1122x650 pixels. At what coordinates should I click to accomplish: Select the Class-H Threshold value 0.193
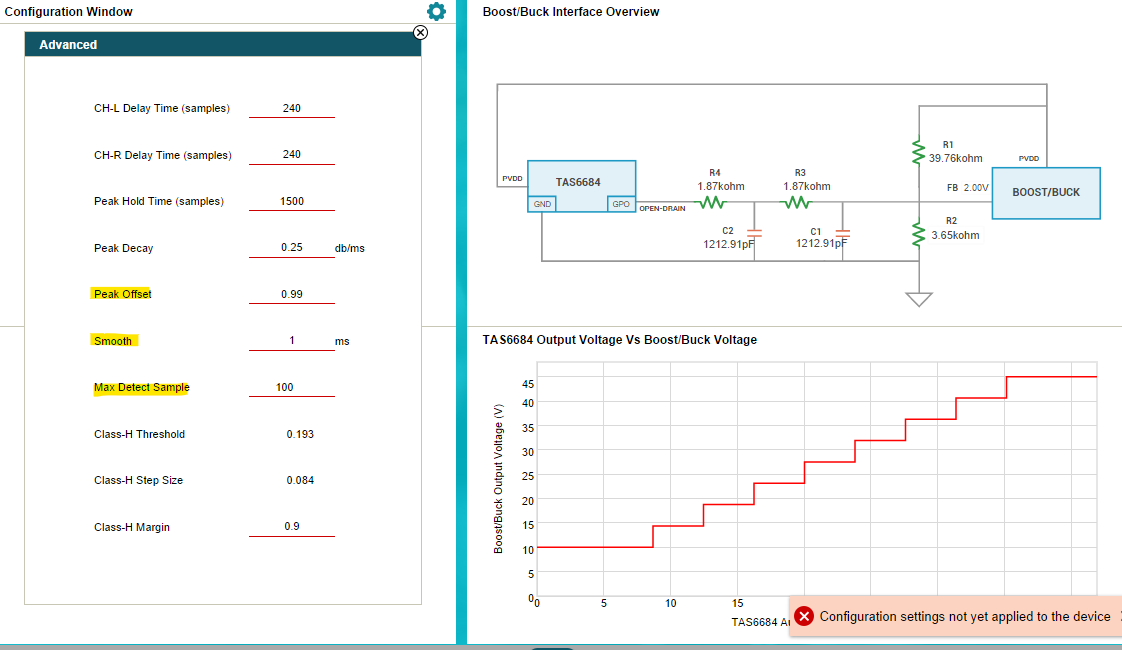point(300,434)
